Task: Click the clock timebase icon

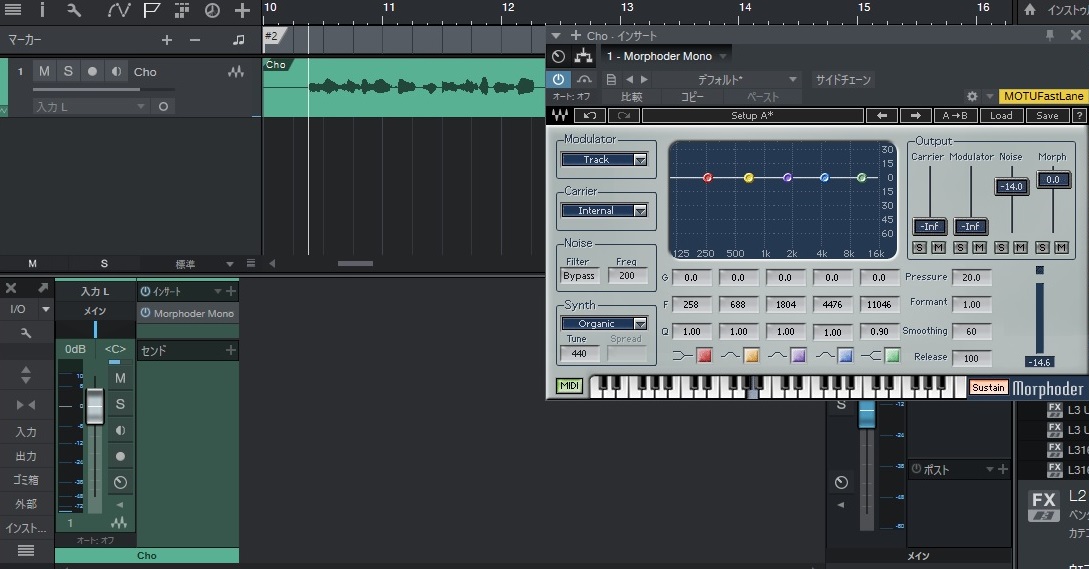Action: [x=212, y=10]
